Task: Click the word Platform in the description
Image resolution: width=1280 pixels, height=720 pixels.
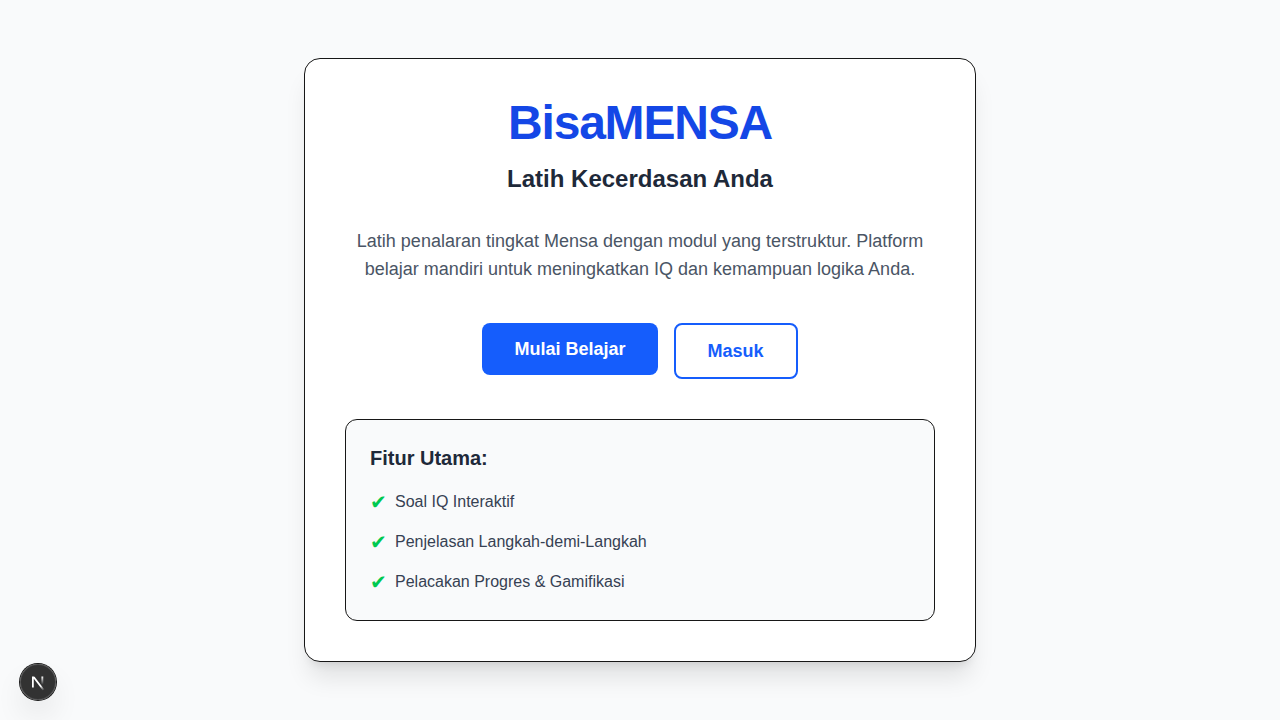Action: [889, 241]
